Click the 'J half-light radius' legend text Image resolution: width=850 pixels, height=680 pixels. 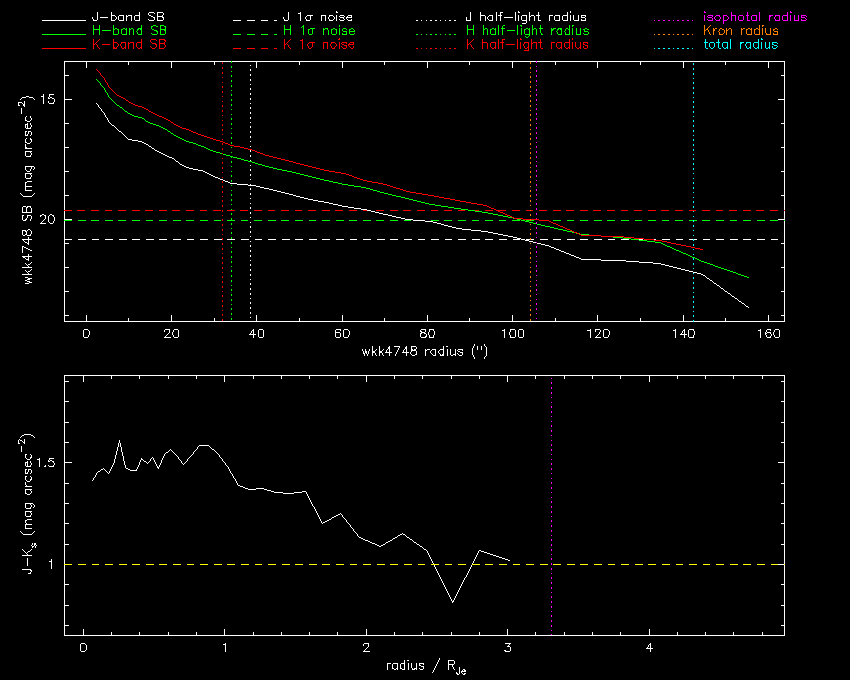click(526, 18)
